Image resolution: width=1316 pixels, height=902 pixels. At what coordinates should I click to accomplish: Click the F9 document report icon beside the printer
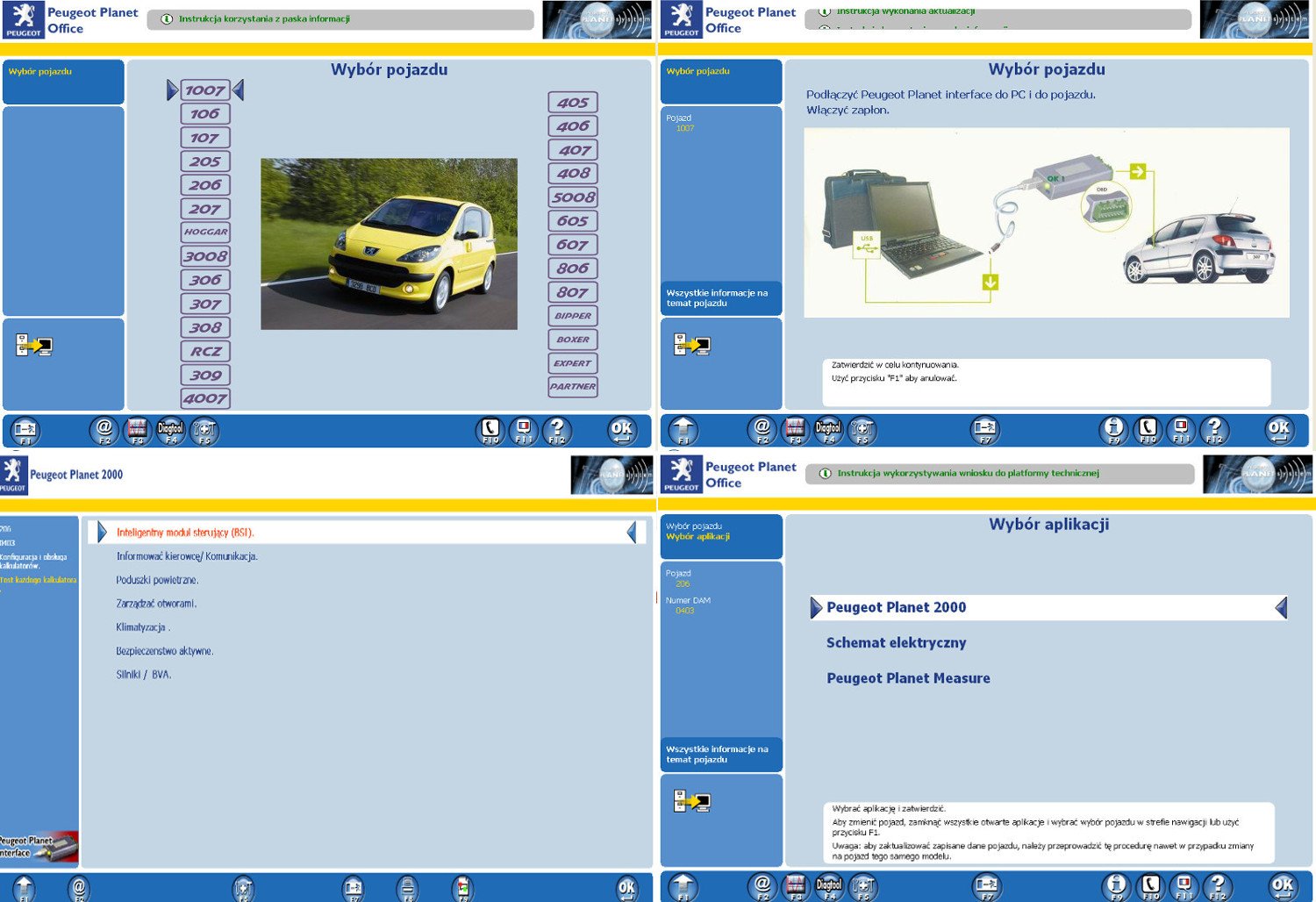click(x=462, y=888)
